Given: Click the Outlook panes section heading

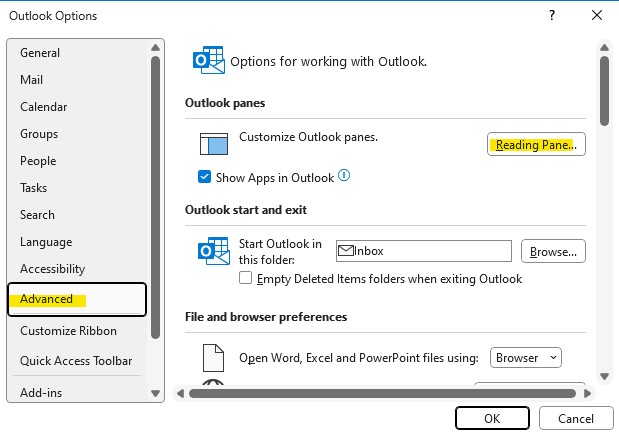Looking at the screenshot, I should tap(225, 103).
